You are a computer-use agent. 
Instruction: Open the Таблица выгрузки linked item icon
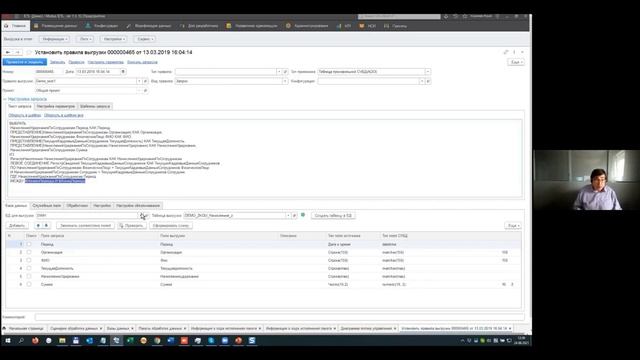click(x=294, y=216)
